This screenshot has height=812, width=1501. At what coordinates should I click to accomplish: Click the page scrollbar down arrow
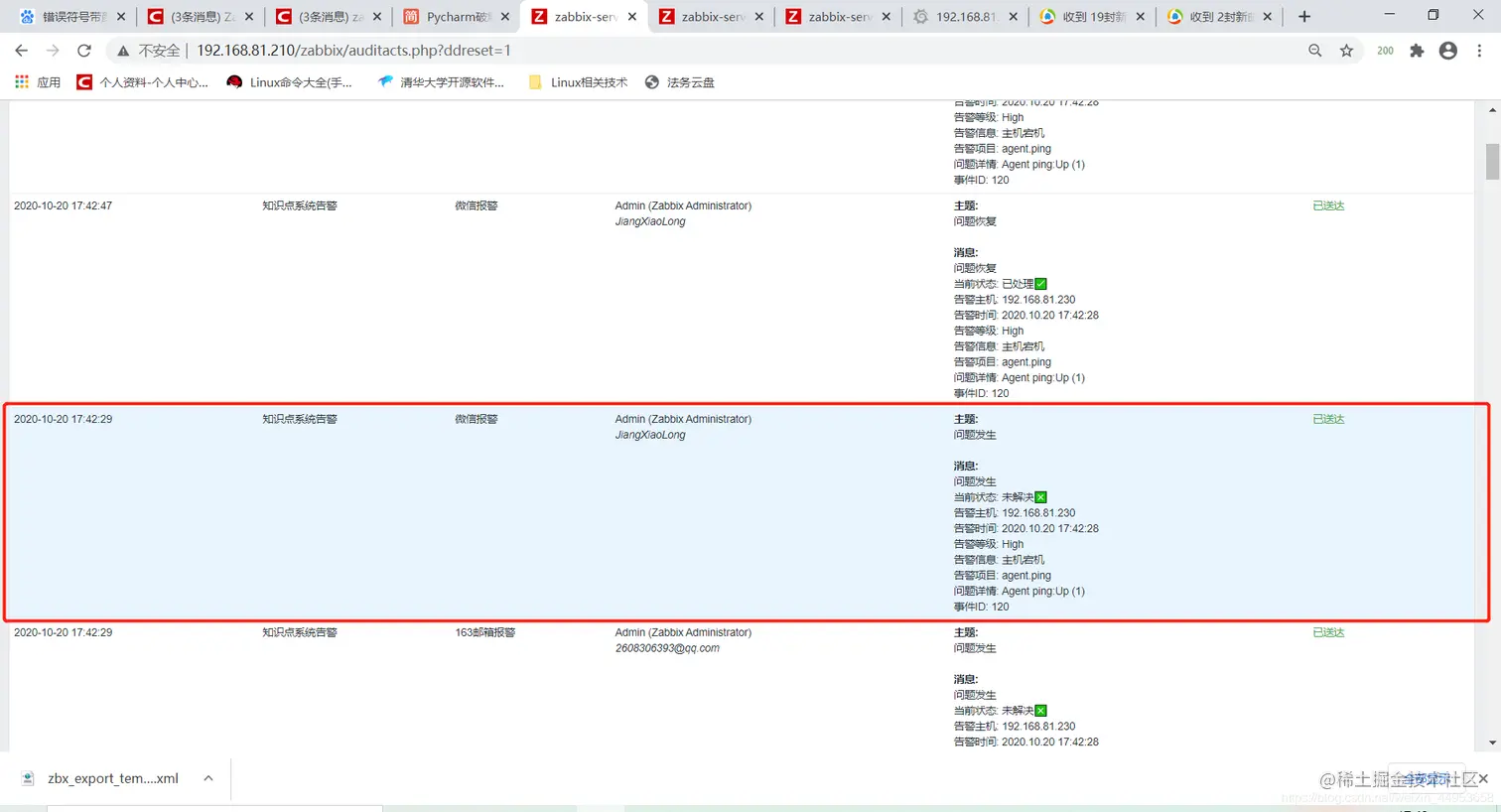[x=1492, y=743]
